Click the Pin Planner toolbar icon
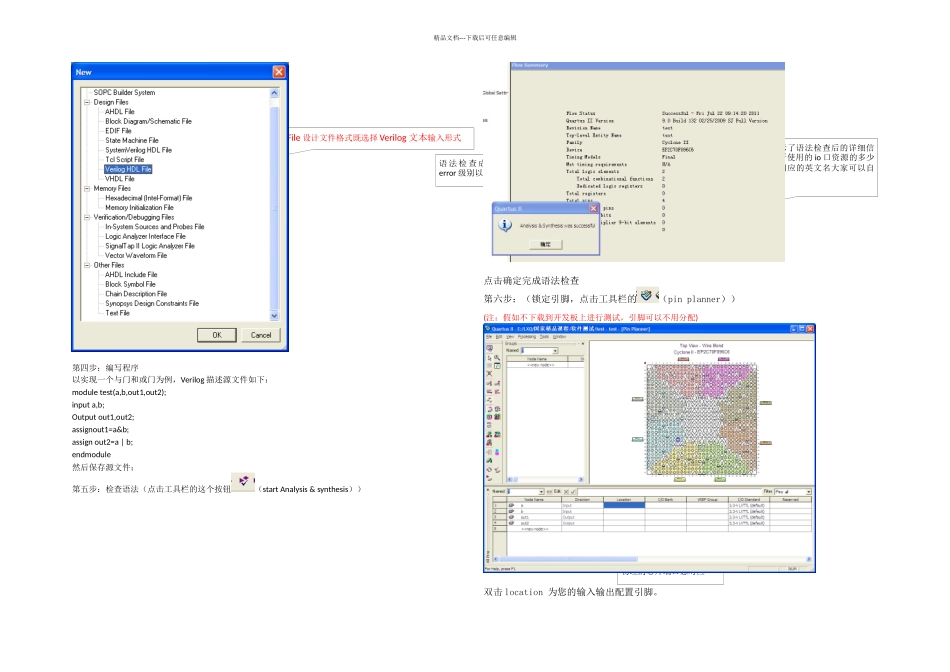Image resolution: width=950 pixels, height=672 pixels. click(x=648, y=295)
